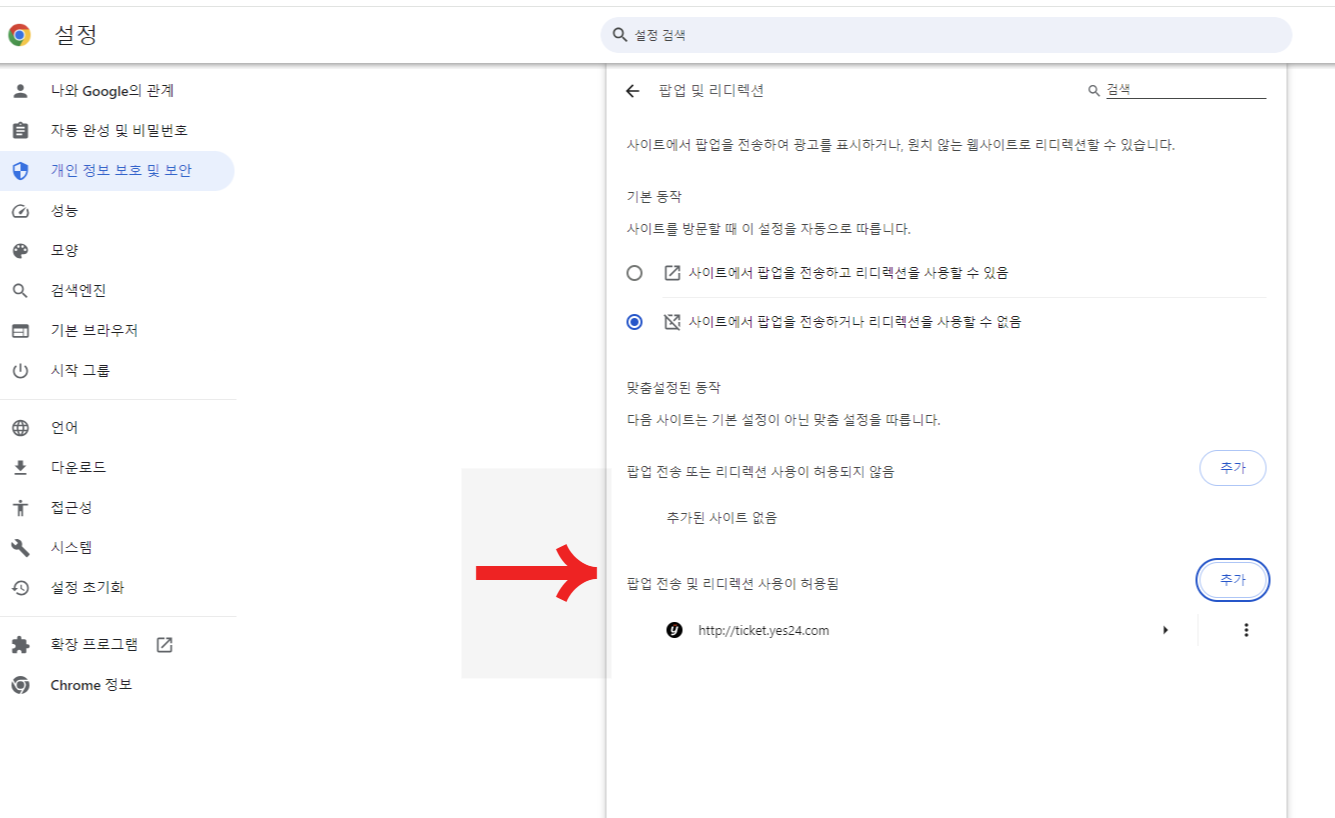Click the magnifier icon beside 검색엔진
Image resolution: width=1335 pixels, height=818 pixels.
[22, 290]
